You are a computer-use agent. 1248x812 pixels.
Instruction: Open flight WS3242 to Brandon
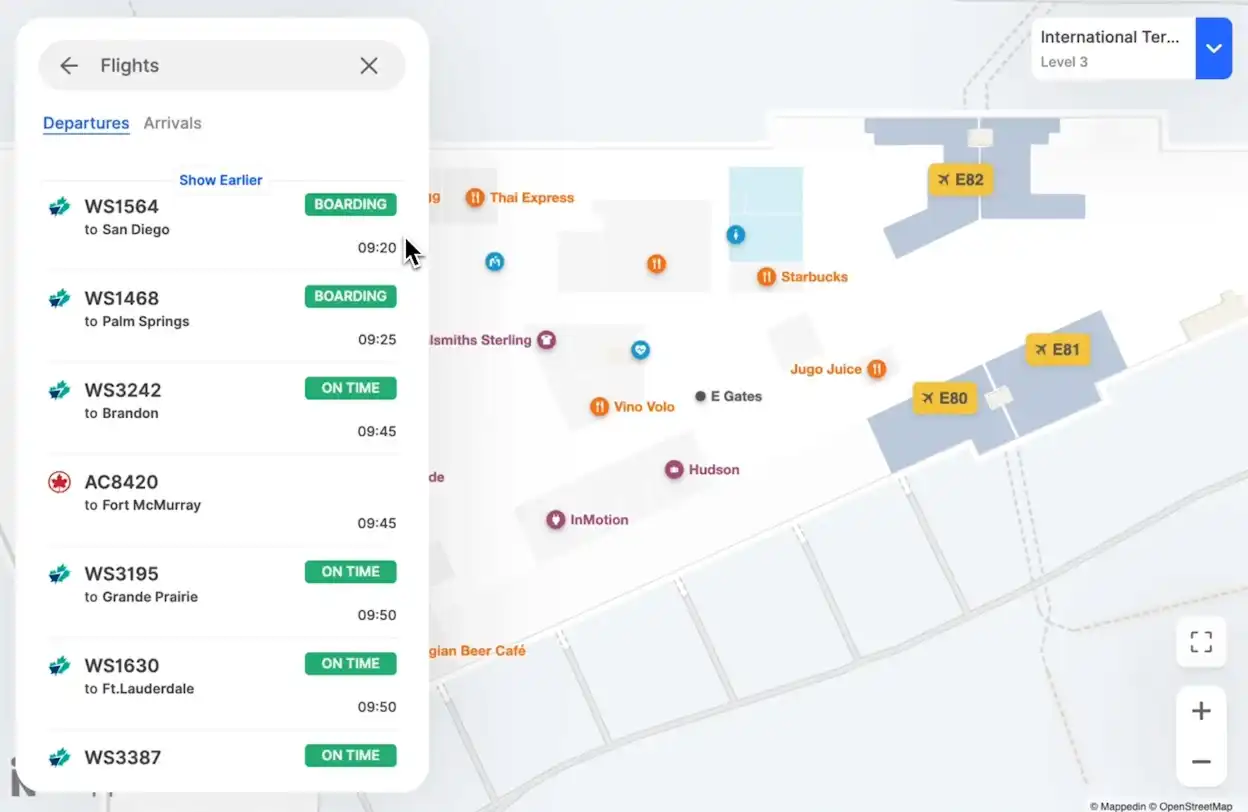pos(222,409)
